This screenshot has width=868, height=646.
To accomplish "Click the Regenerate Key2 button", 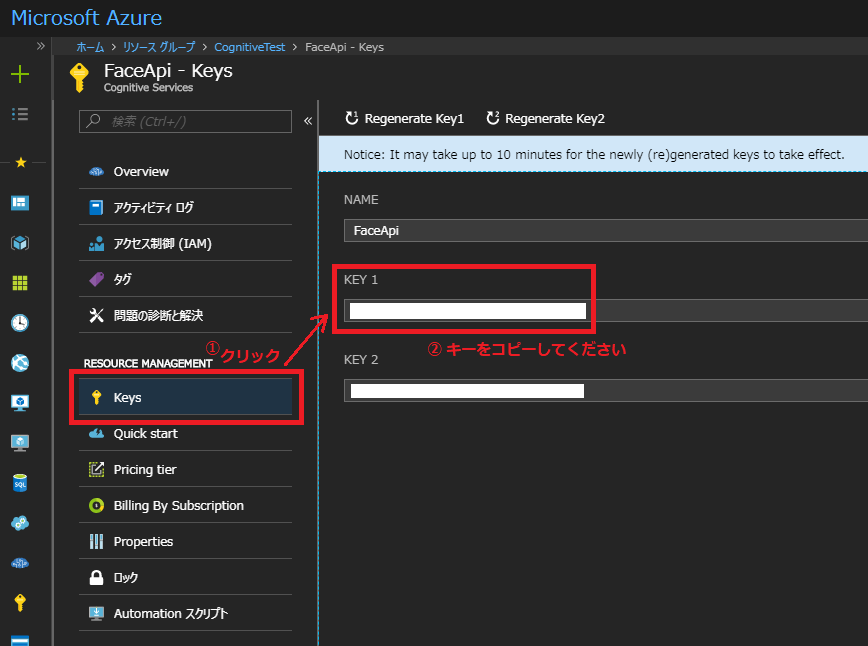I will click(546, 118).
